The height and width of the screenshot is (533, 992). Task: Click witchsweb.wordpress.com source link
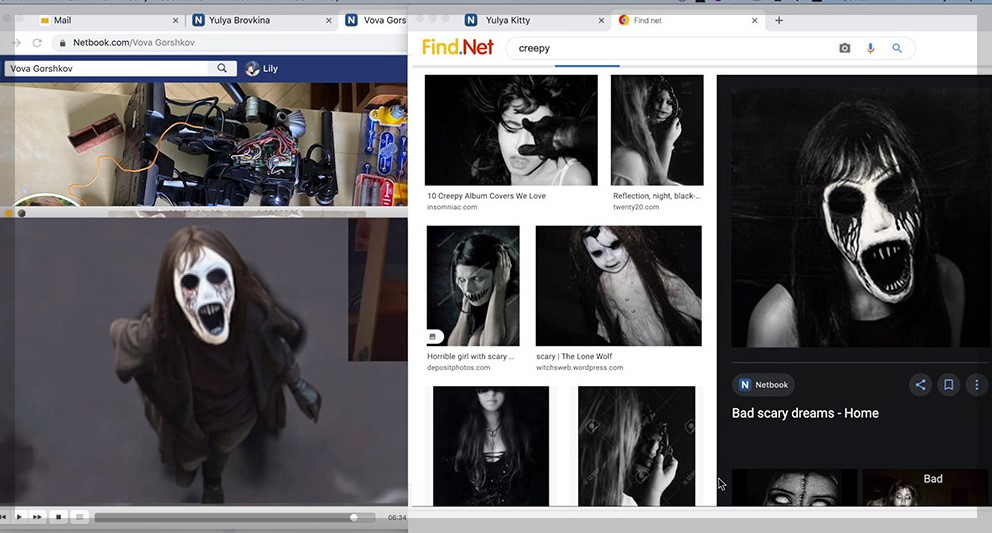pyautogui.click(x=580, y=368)
